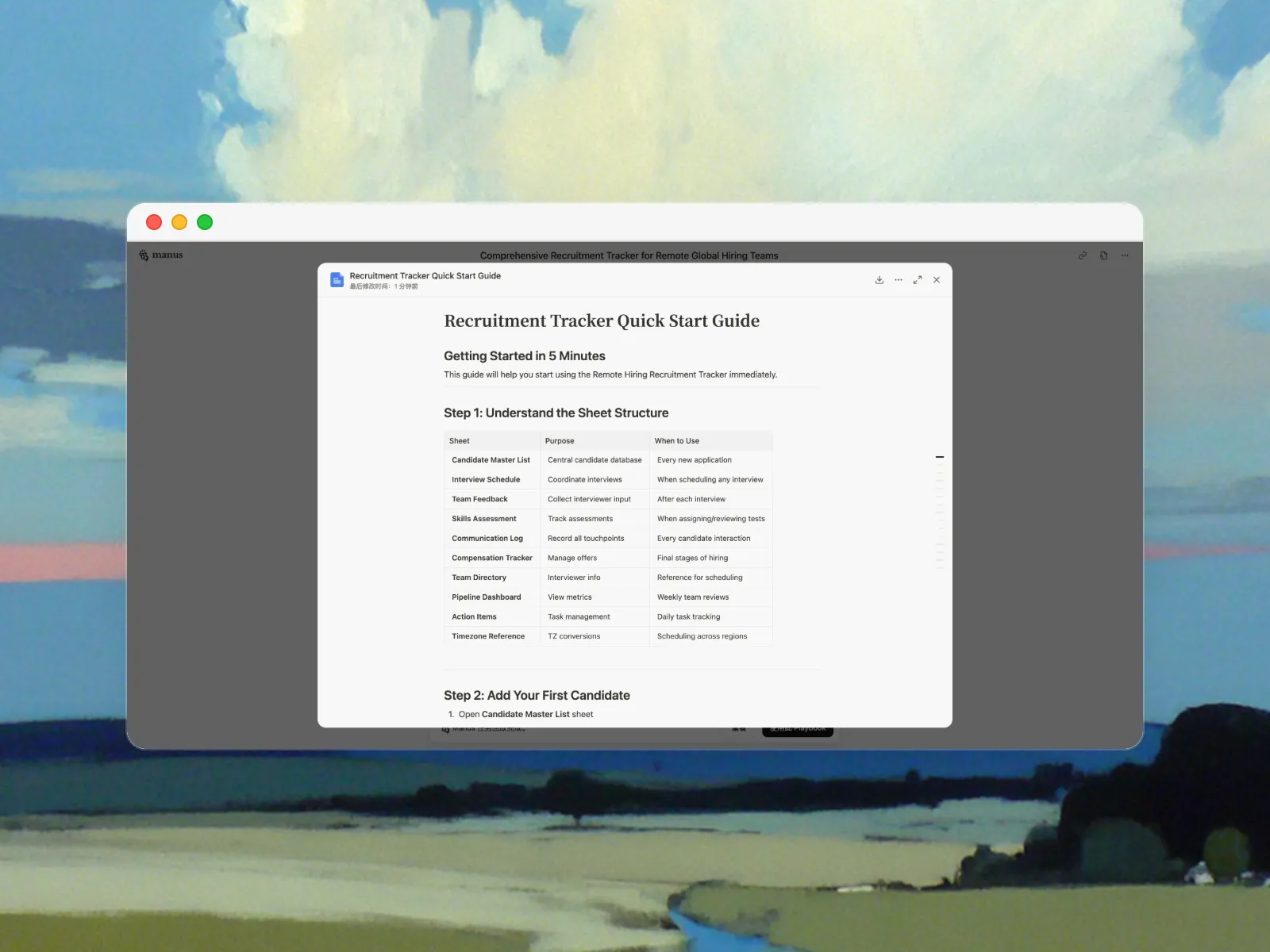The width and height of the screenshot is (1270, 952).
Task: Click the manus logo in header
Action: click(x=161, y=255)
